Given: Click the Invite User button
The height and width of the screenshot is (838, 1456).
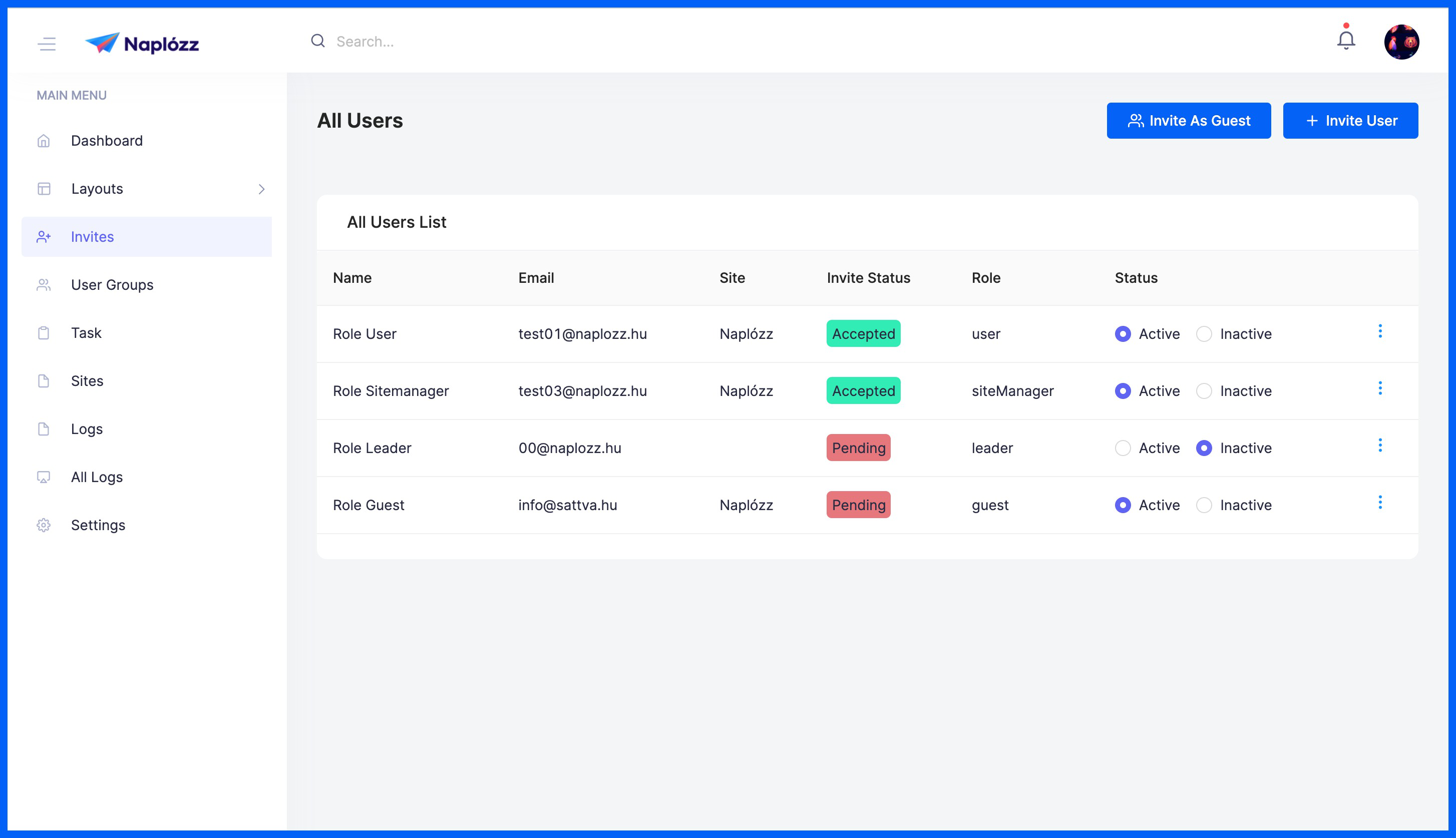Looking at the screenshot, I should (1350, 121).
